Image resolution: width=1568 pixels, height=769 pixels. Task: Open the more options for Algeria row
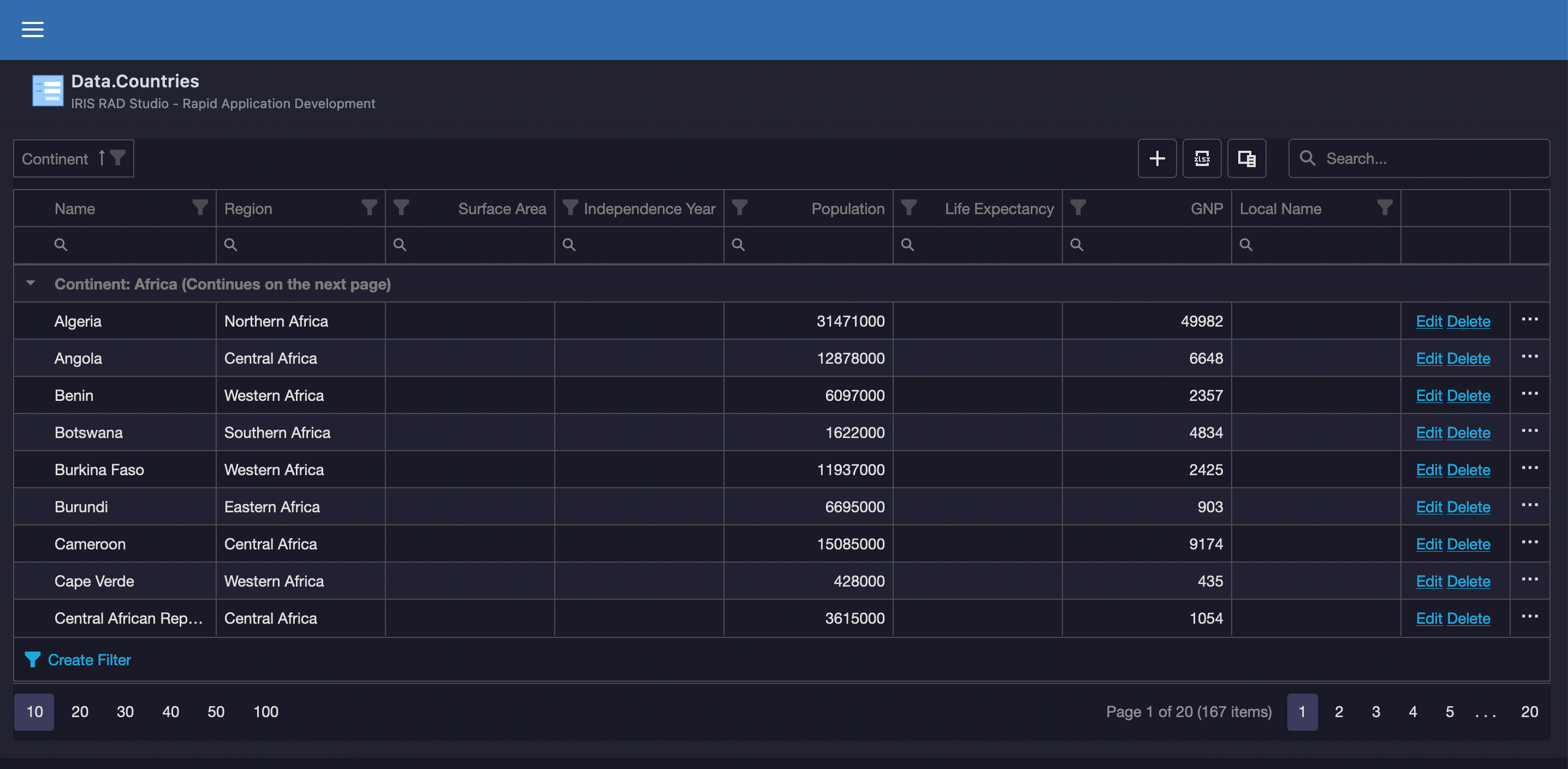[x=1529, y=320]
